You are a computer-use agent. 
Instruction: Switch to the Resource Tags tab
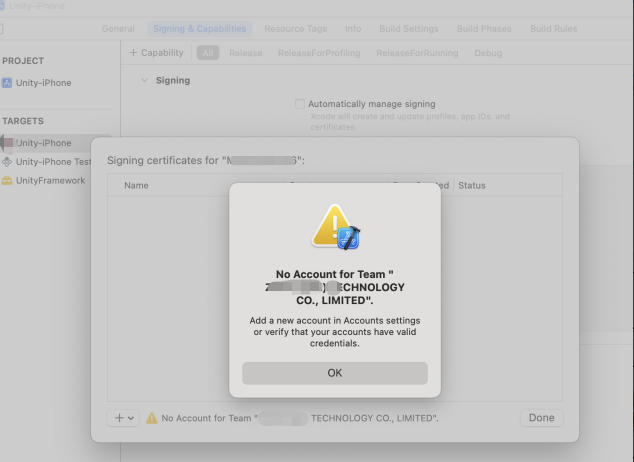[296, 29]
